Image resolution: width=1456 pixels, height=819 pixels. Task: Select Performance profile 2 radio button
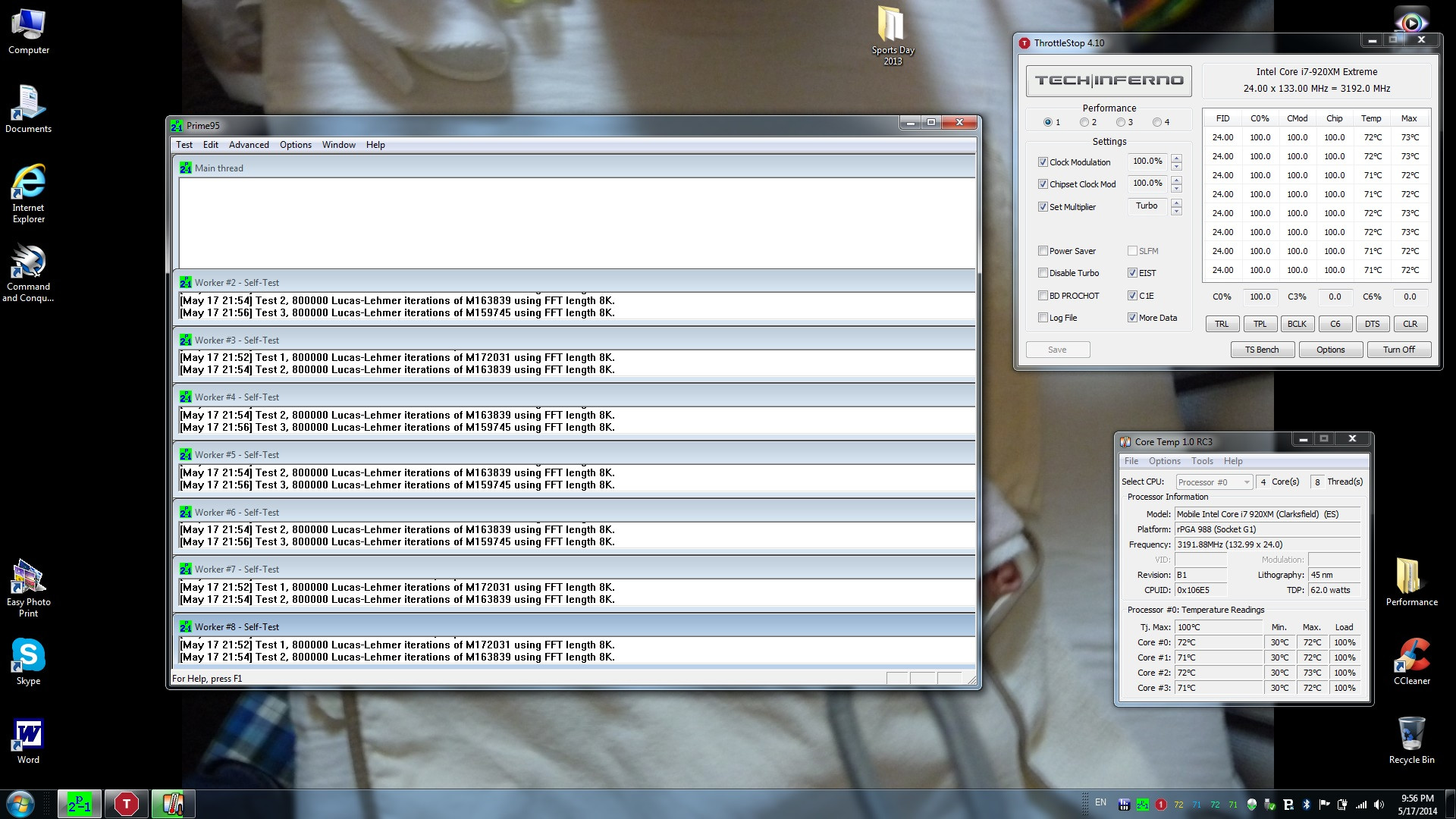tap(1084, 122)
